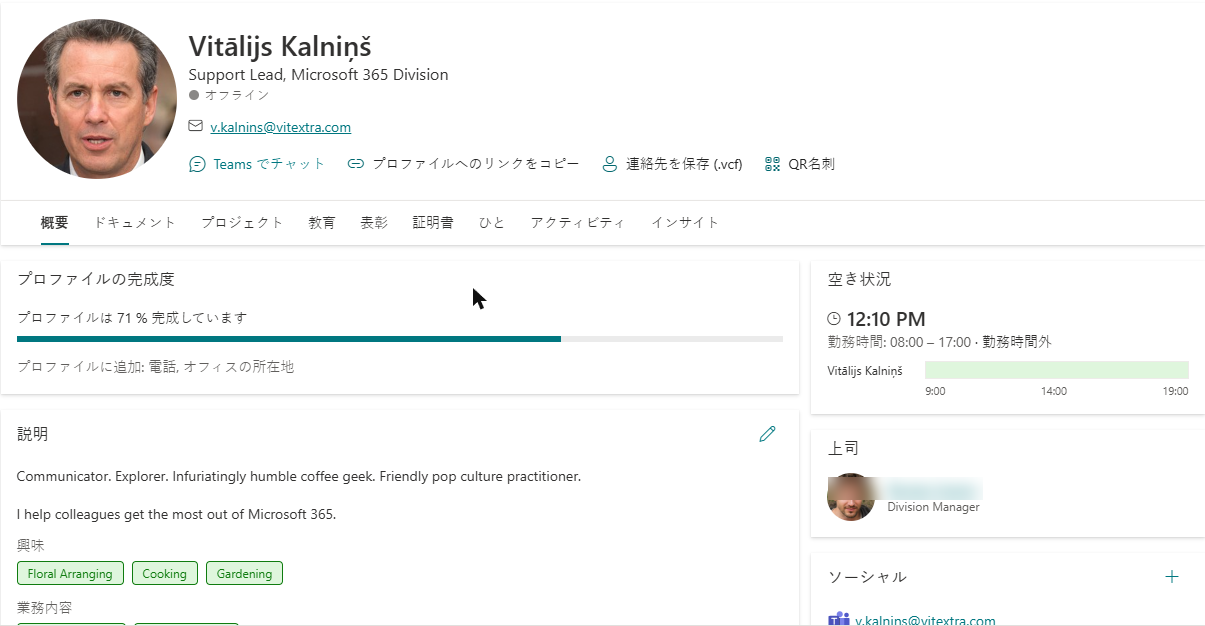Click the profile completion progress bar

(400, 339)
